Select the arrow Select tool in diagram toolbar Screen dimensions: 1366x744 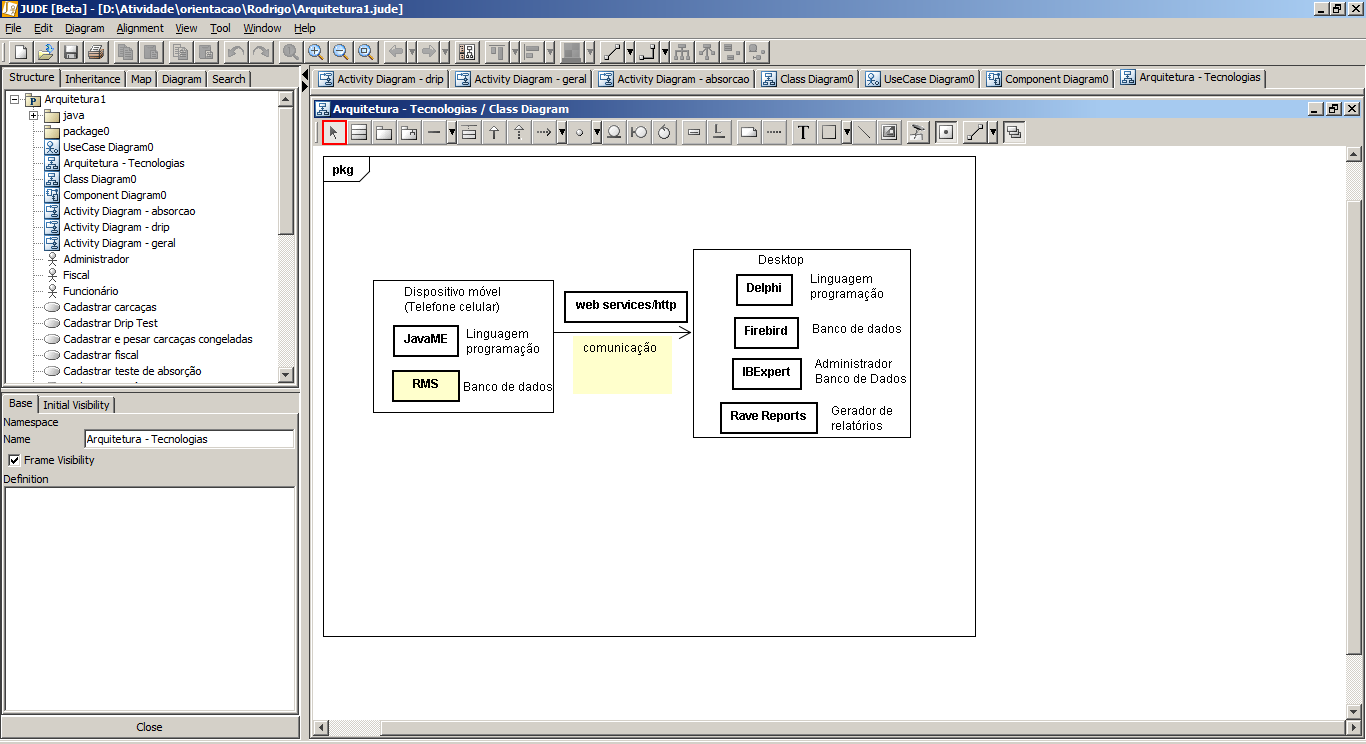point(335,132)
